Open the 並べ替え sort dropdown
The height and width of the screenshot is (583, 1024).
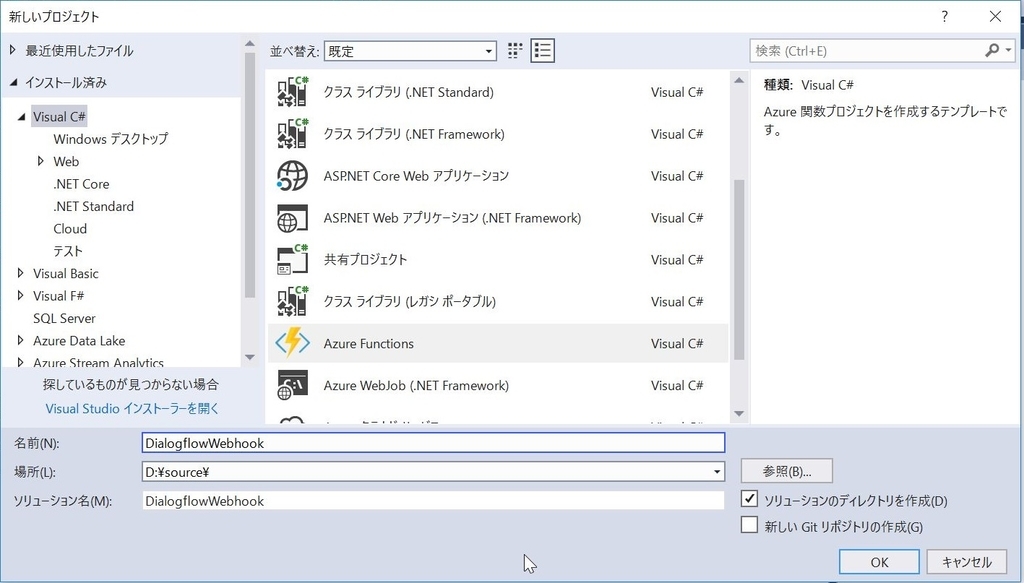tap(489, 50)
